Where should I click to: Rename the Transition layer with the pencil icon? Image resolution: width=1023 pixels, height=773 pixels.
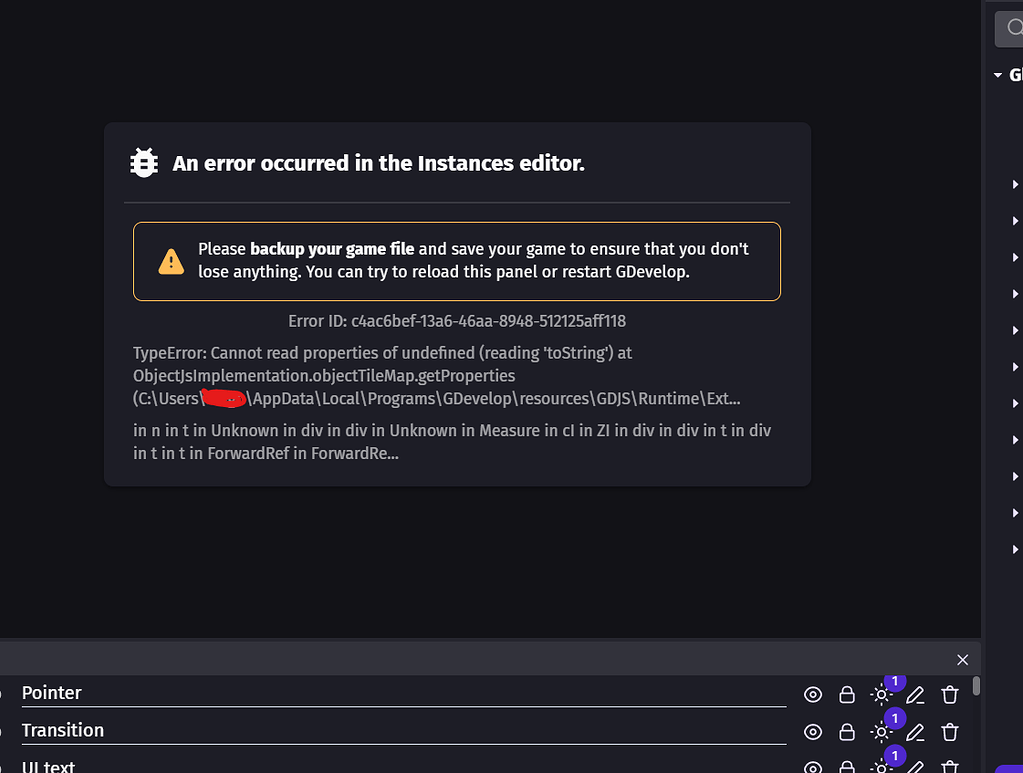coord(915,732)
